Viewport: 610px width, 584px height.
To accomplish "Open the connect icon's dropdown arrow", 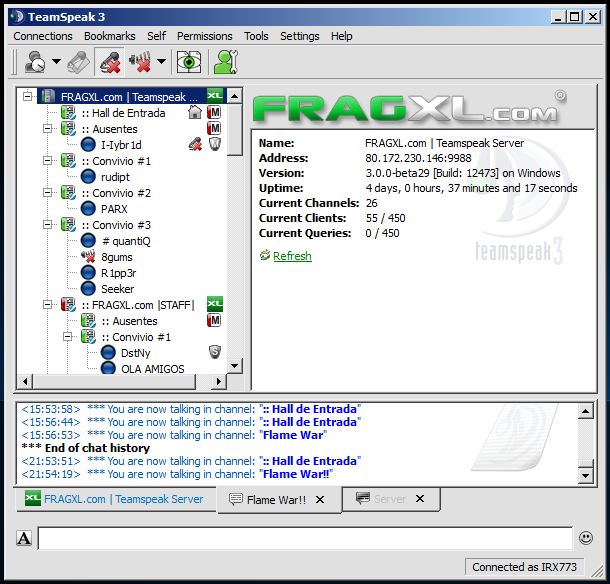I will [56, 61].
